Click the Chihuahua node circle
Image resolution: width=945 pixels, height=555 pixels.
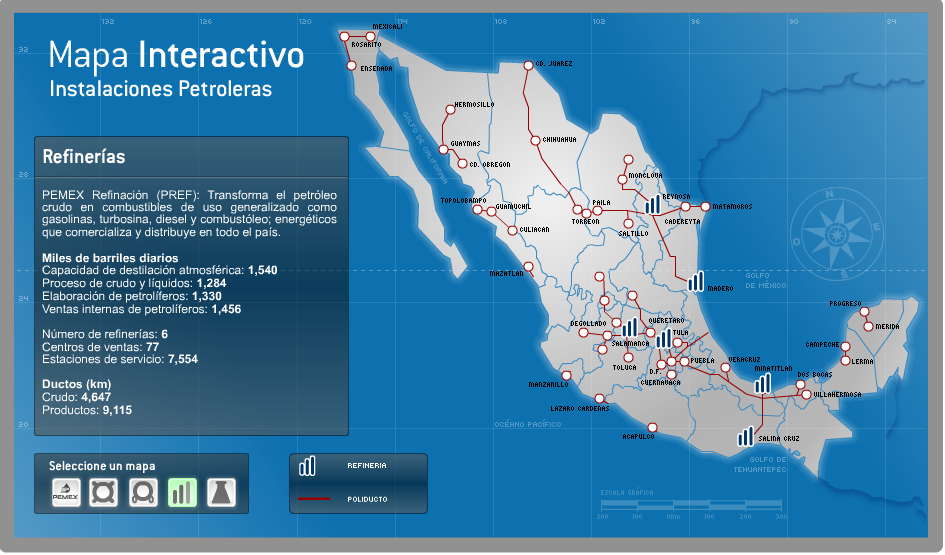tap(535, 140)
